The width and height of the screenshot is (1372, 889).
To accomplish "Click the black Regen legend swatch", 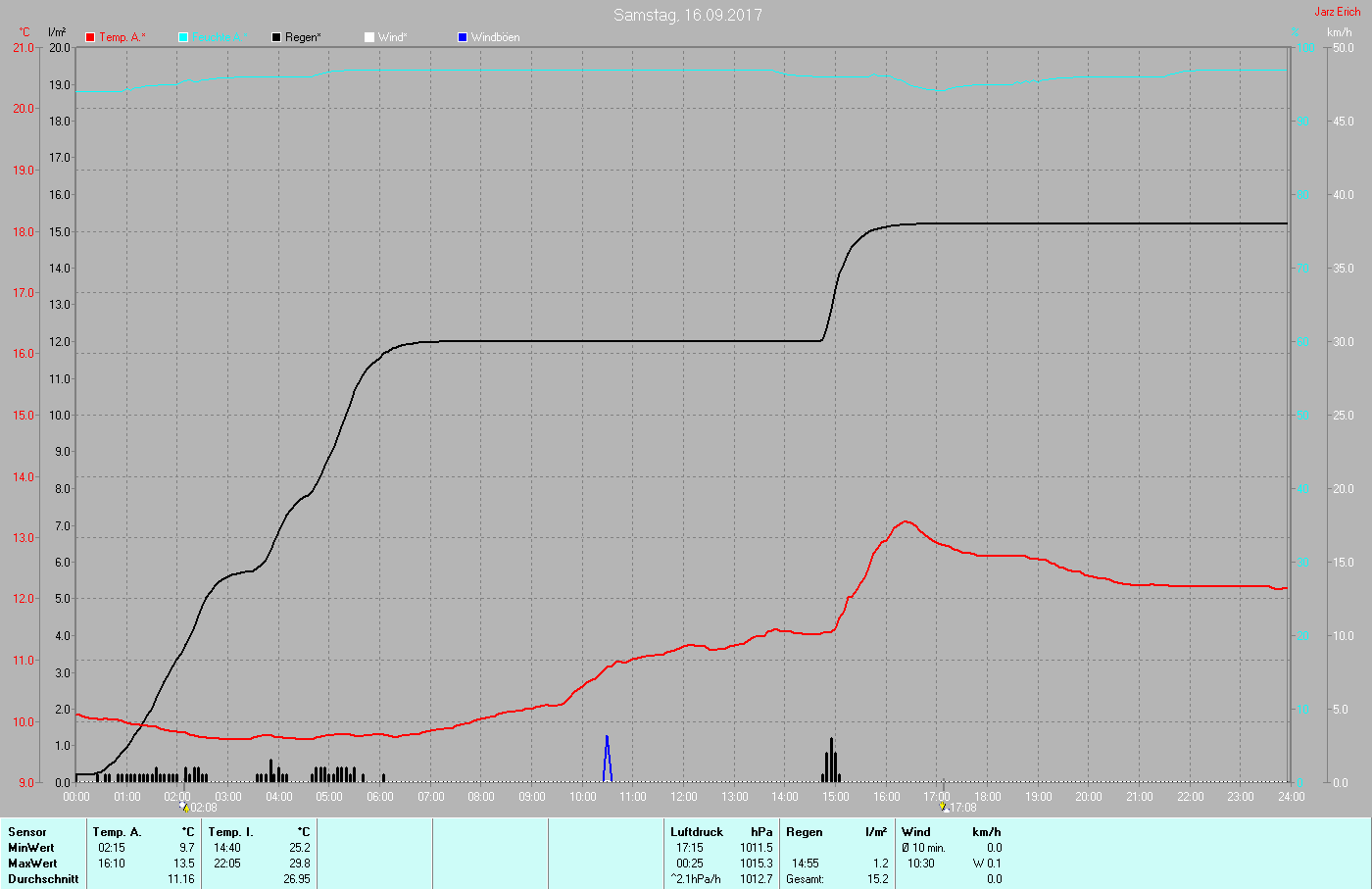I will tap(276, 37).
